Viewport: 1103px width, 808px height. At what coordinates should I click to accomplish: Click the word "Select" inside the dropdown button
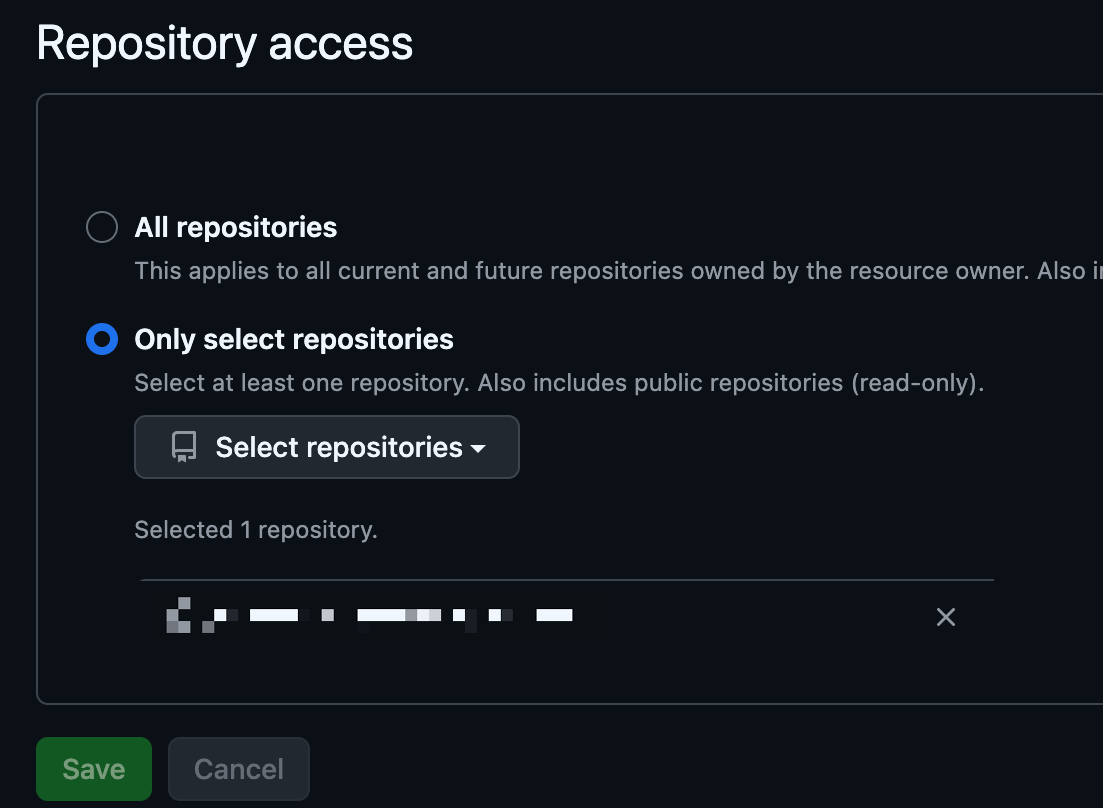[x=254, y=447]
